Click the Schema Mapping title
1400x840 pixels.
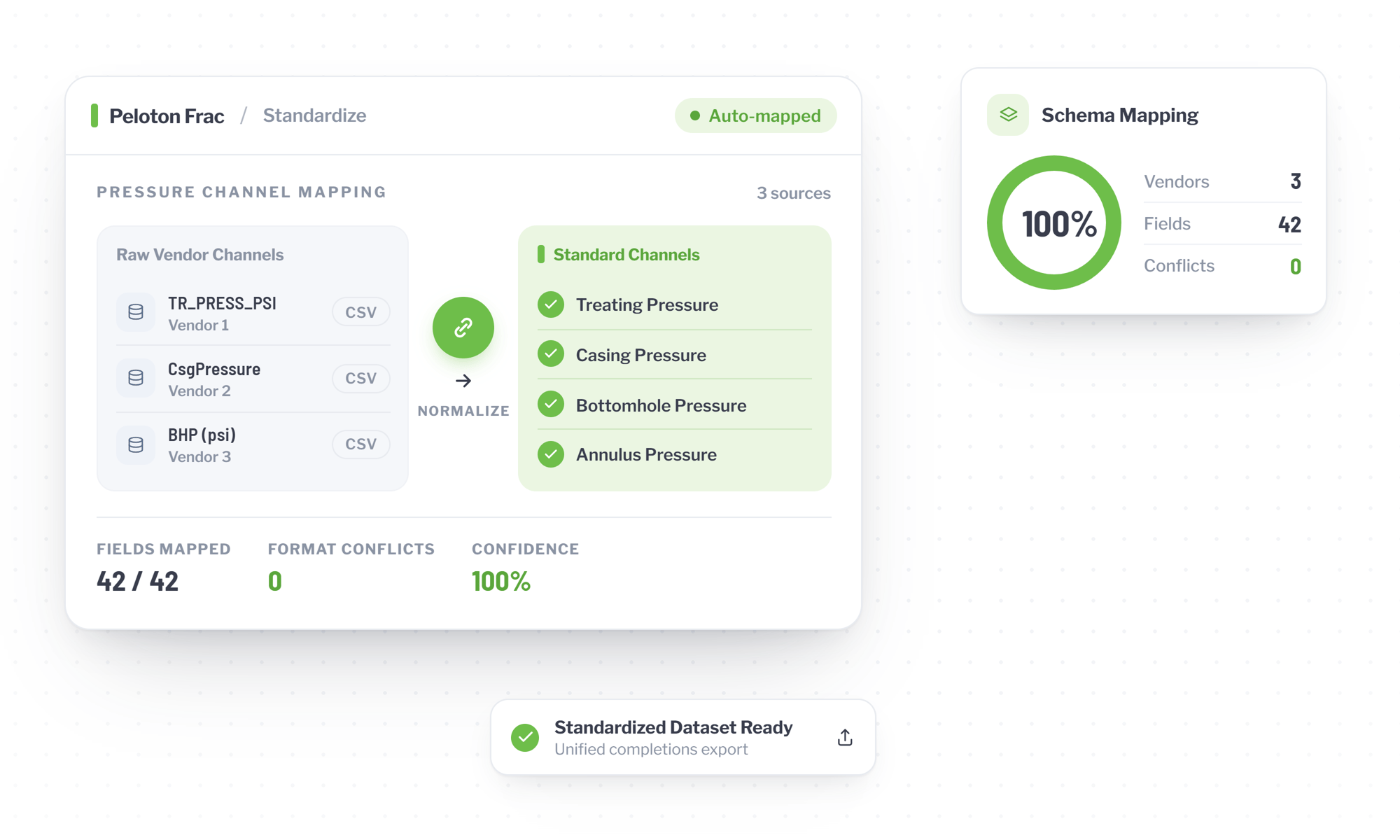coord(1120,115)
